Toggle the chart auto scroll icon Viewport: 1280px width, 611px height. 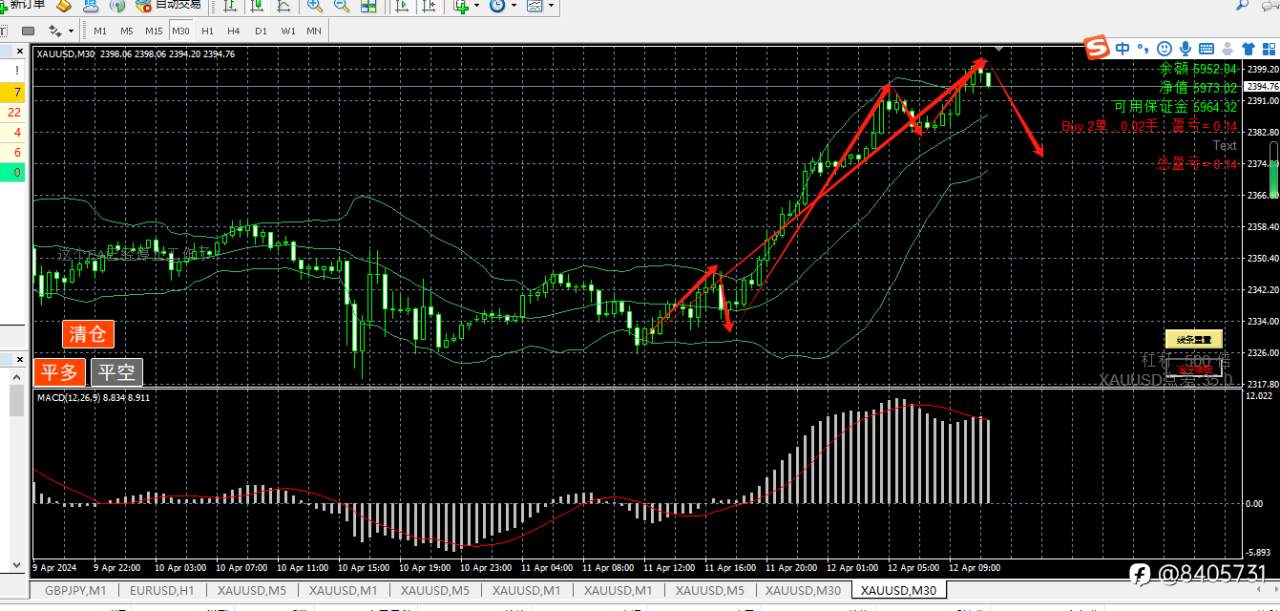click(x=402, y=6)
